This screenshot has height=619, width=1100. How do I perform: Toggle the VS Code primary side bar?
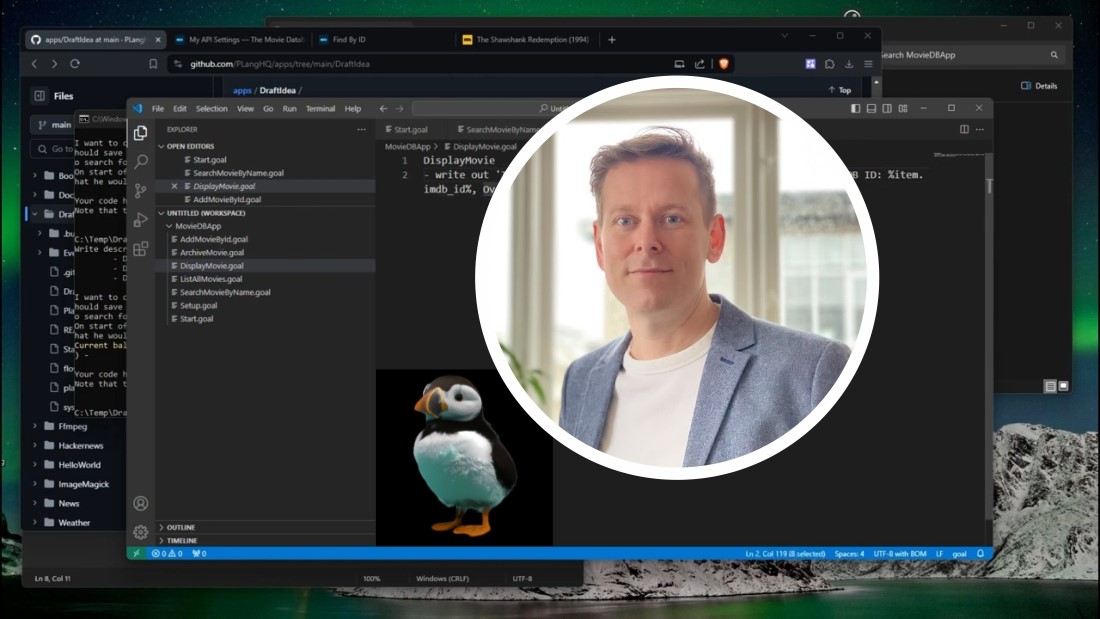pyautogui.click(x=855, y=108)
